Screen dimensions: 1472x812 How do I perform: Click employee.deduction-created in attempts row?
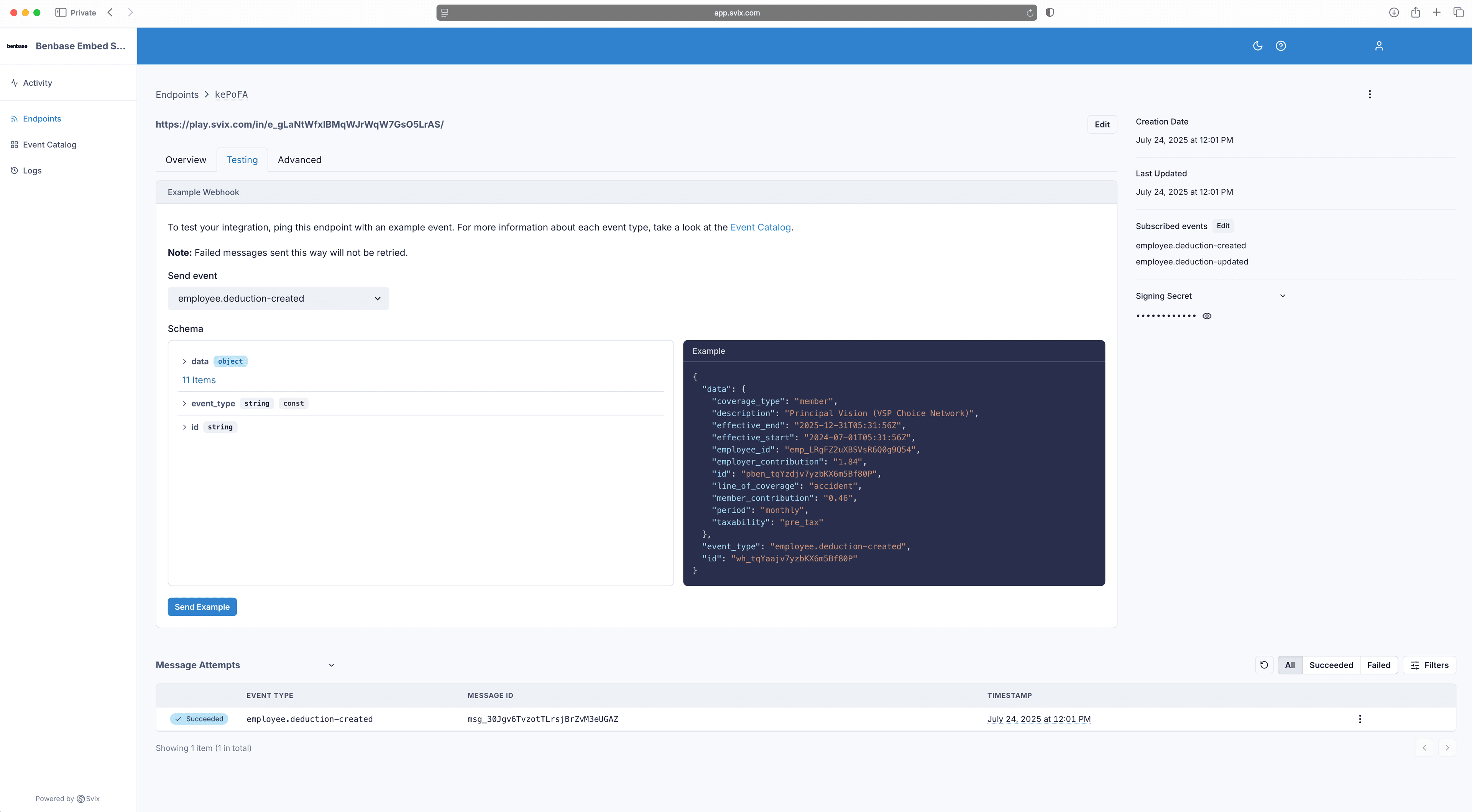[310, 719]
